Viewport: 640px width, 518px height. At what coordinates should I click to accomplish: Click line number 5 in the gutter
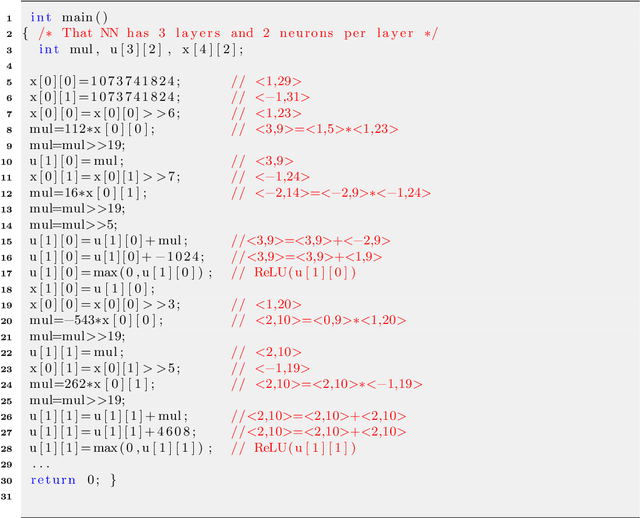[9, 81]
